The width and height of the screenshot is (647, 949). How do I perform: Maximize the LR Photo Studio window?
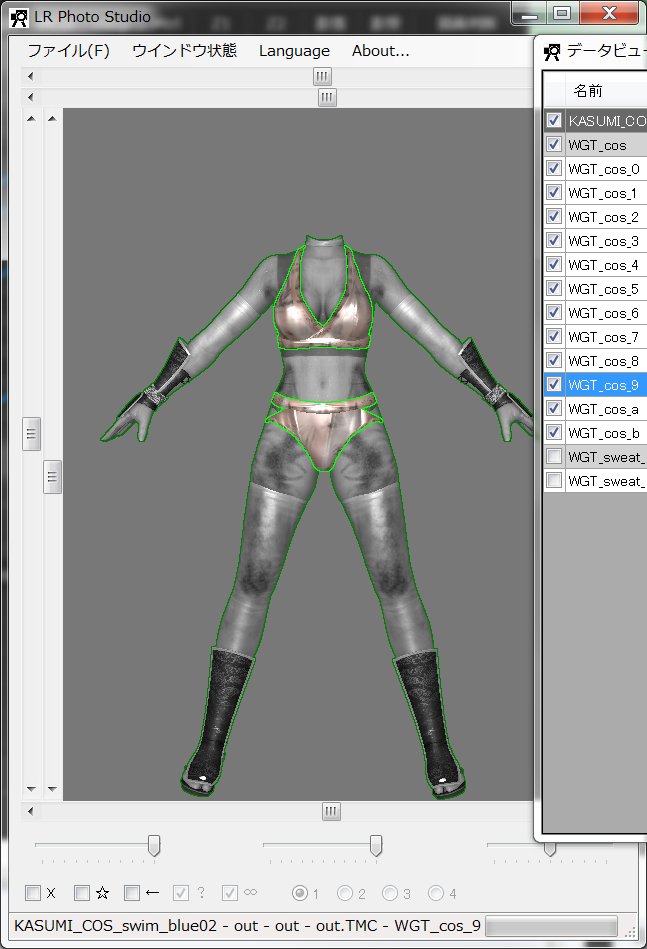562,13
